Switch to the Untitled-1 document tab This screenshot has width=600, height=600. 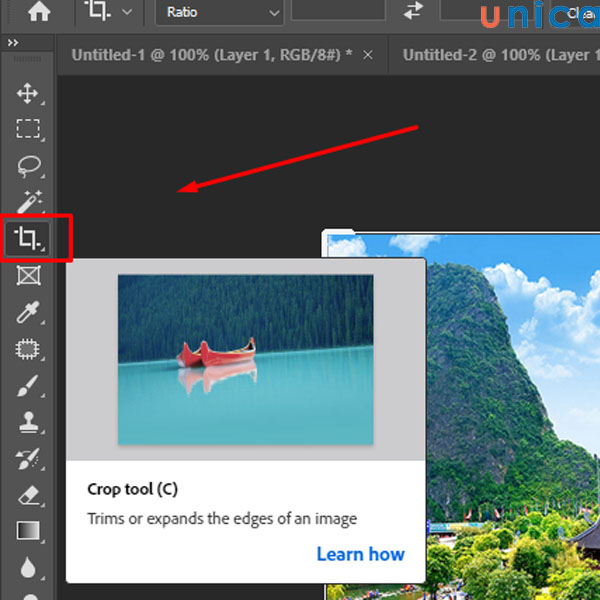click(212, 55)
